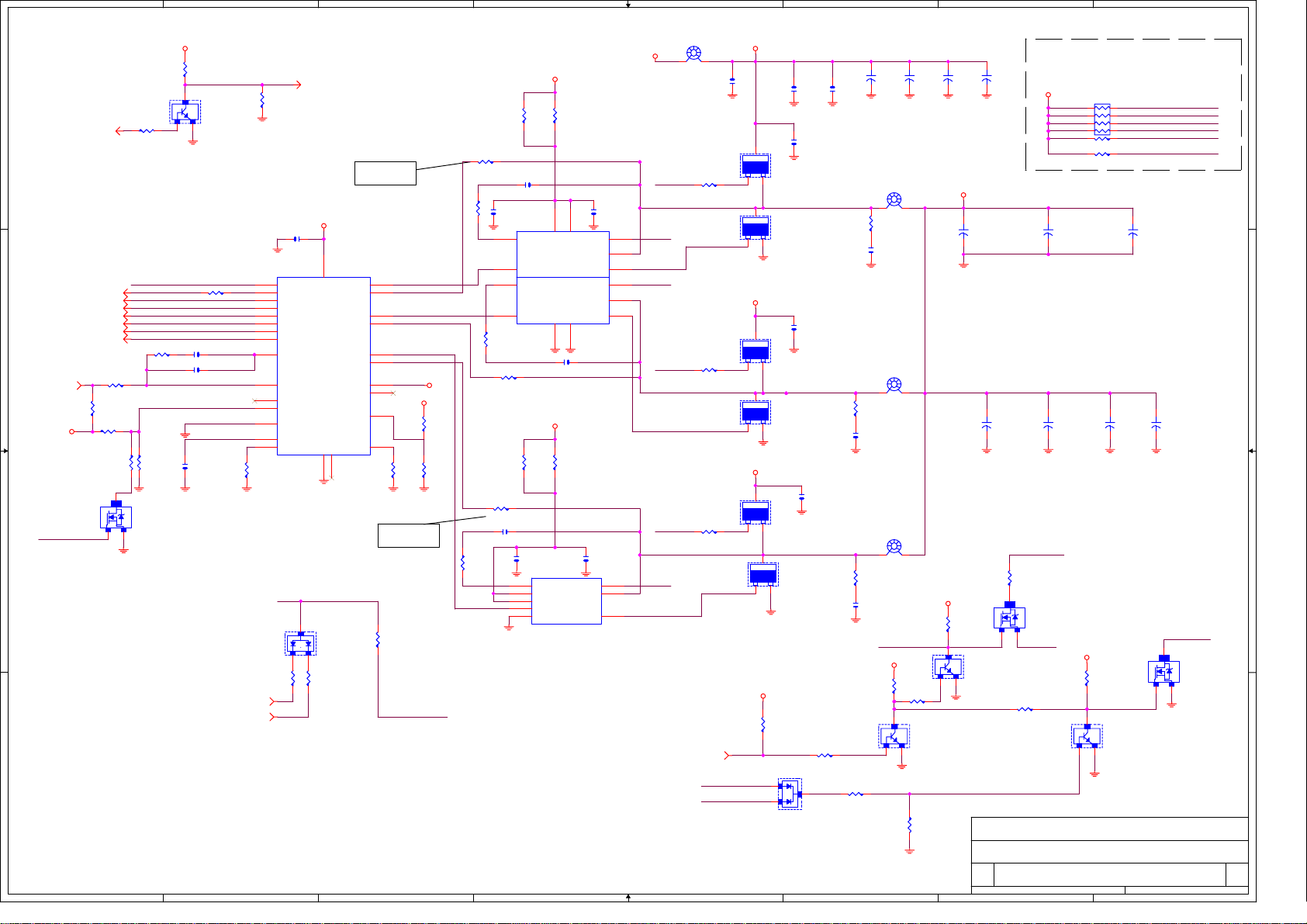This screenshot has width=1307, height=924.
Task: Click the sheet border arrow marker on the left edge
Action: (5, 451)
